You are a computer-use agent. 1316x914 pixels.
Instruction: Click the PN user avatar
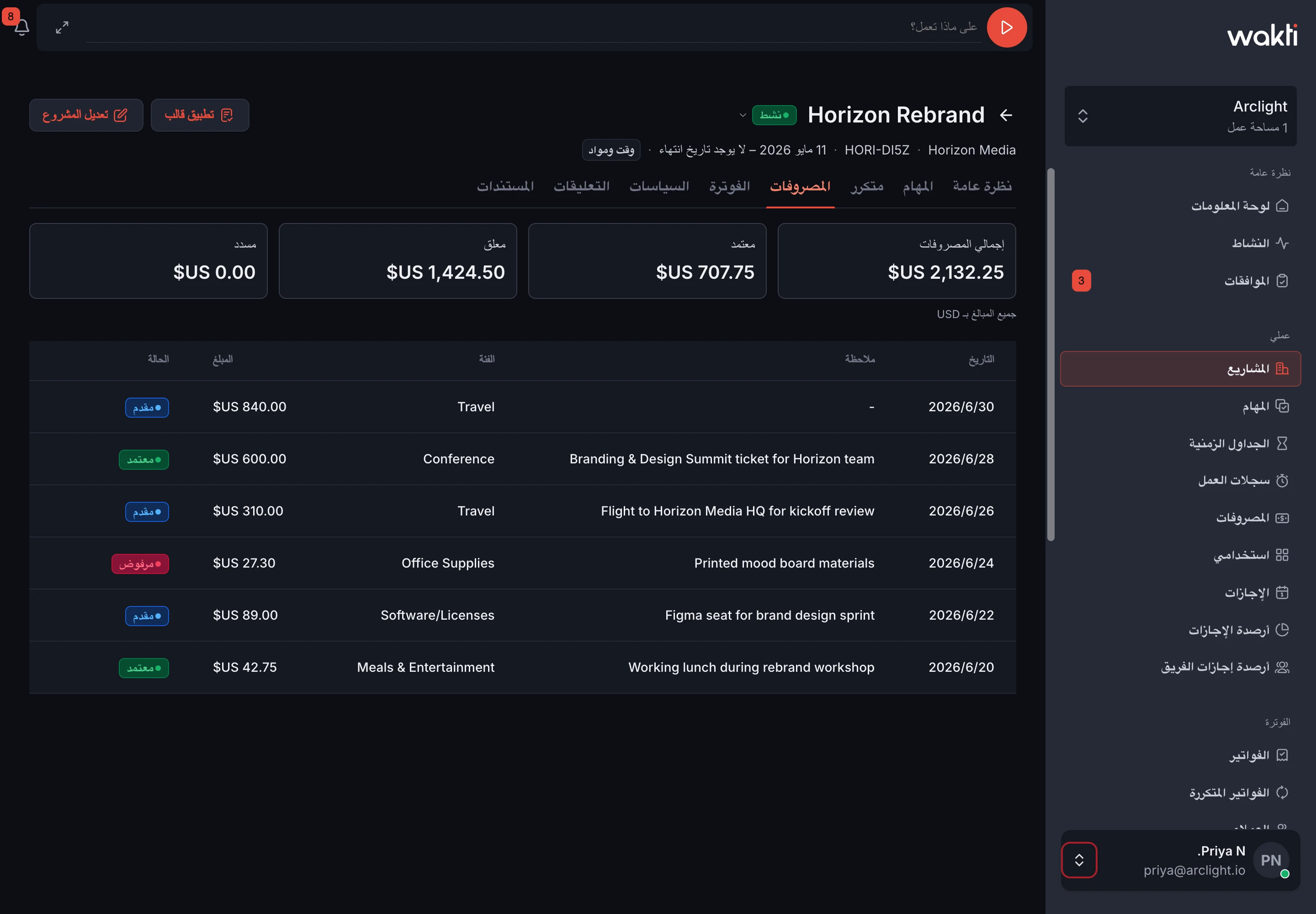pyautogui.click(x=1271, y=860)
